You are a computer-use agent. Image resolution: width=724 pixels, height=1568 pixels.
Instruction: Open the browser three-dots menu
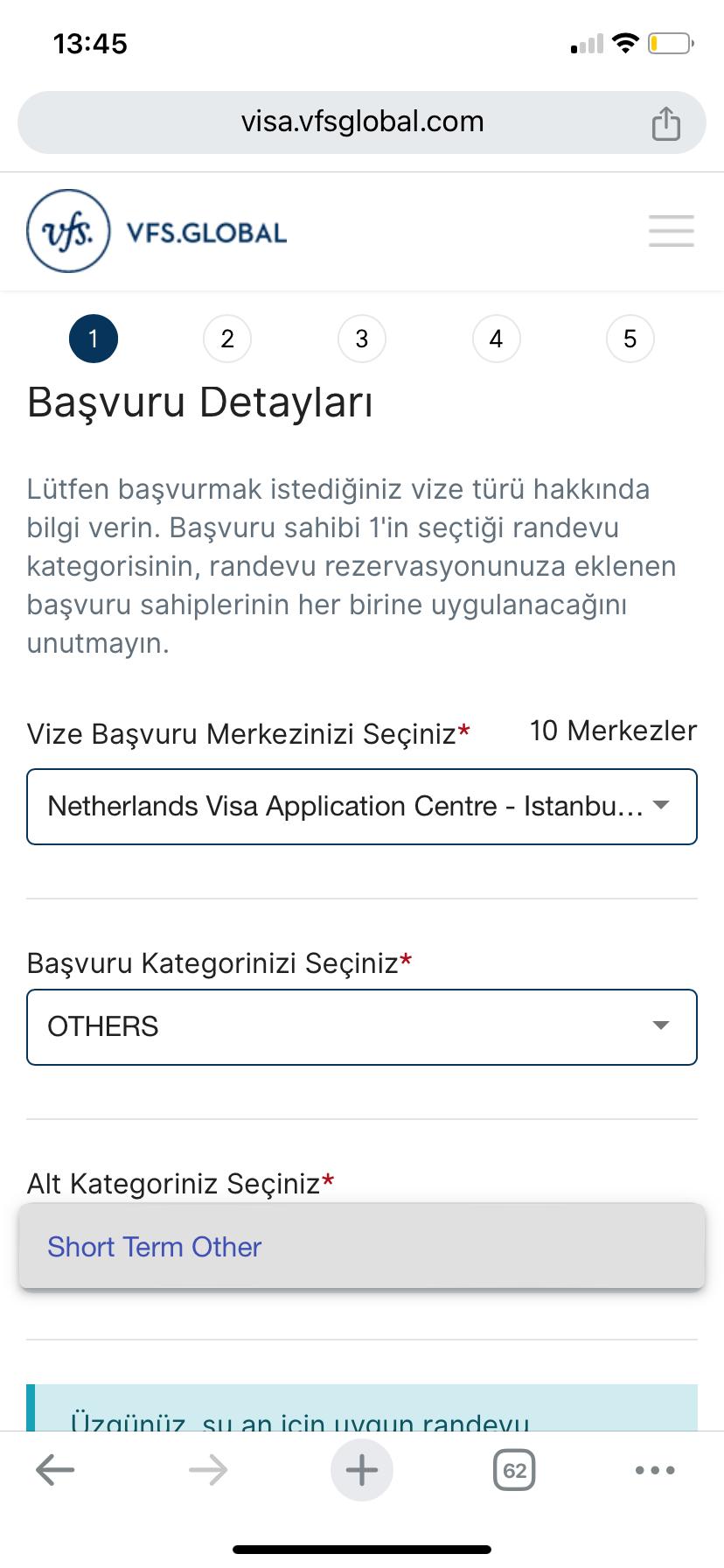[655, 1470]
